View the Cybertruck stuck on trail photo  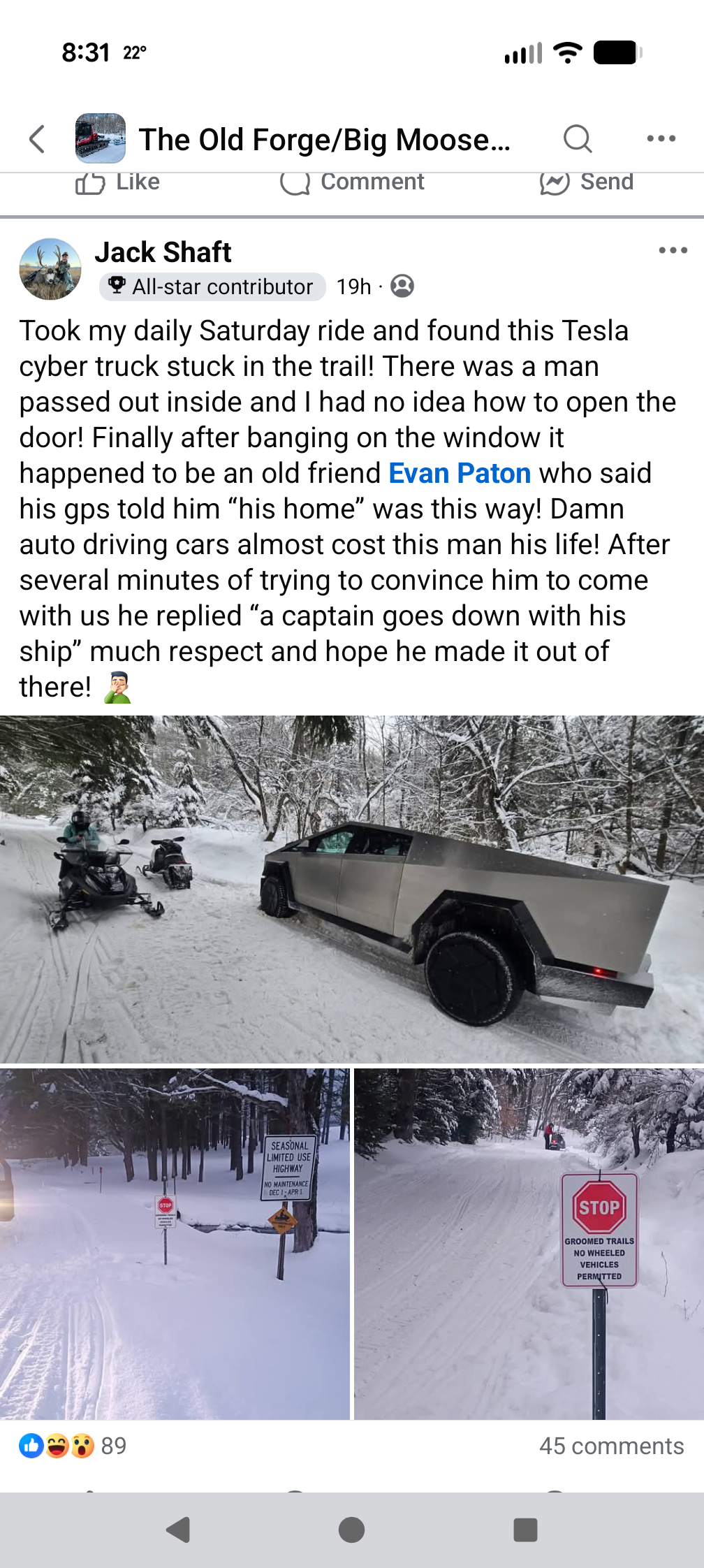point(352,890)
